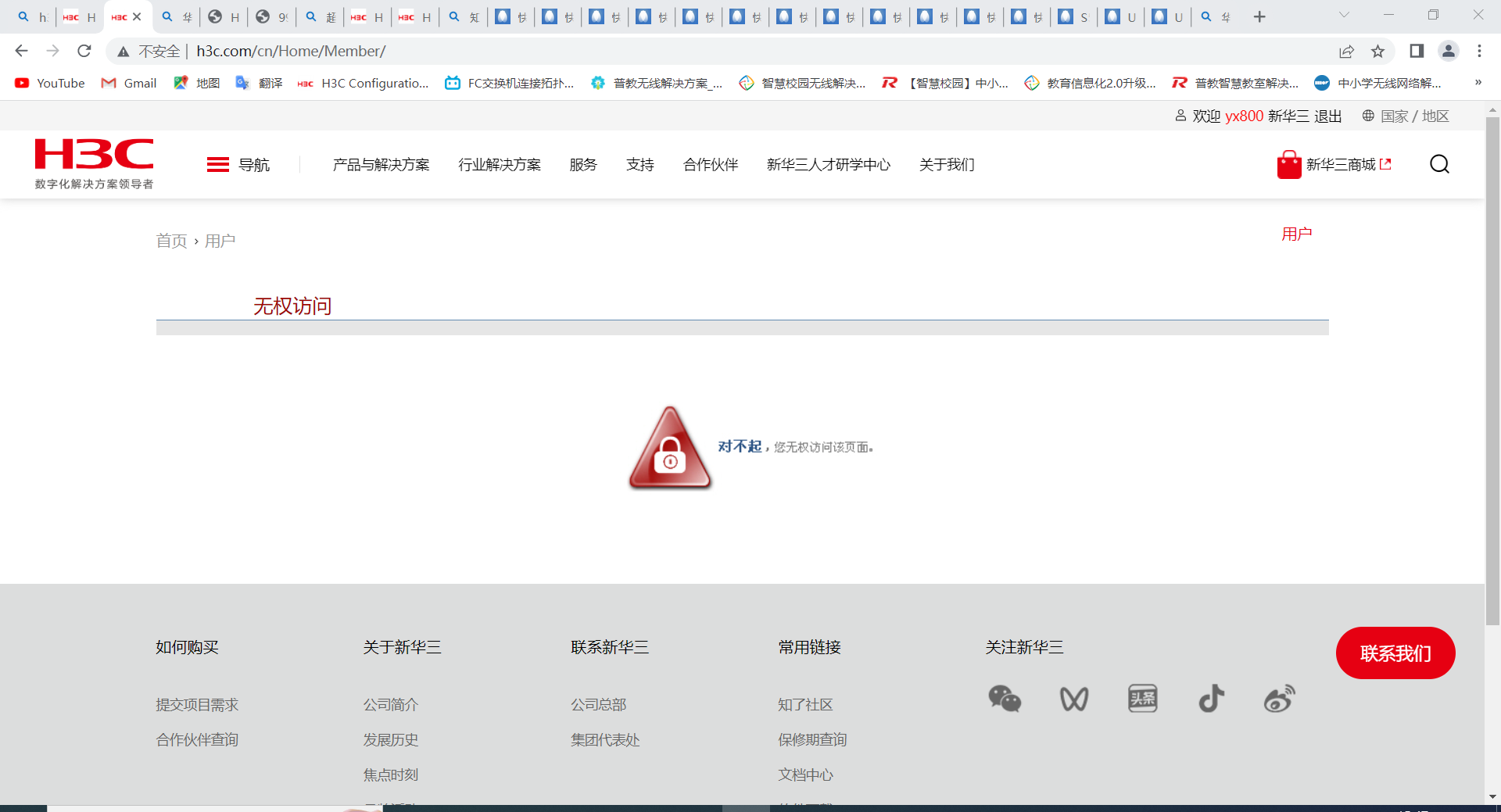Screen dimensions: 1501x812
Task: Open the Chrome three-dot menu
Action: click(1479, 51)
